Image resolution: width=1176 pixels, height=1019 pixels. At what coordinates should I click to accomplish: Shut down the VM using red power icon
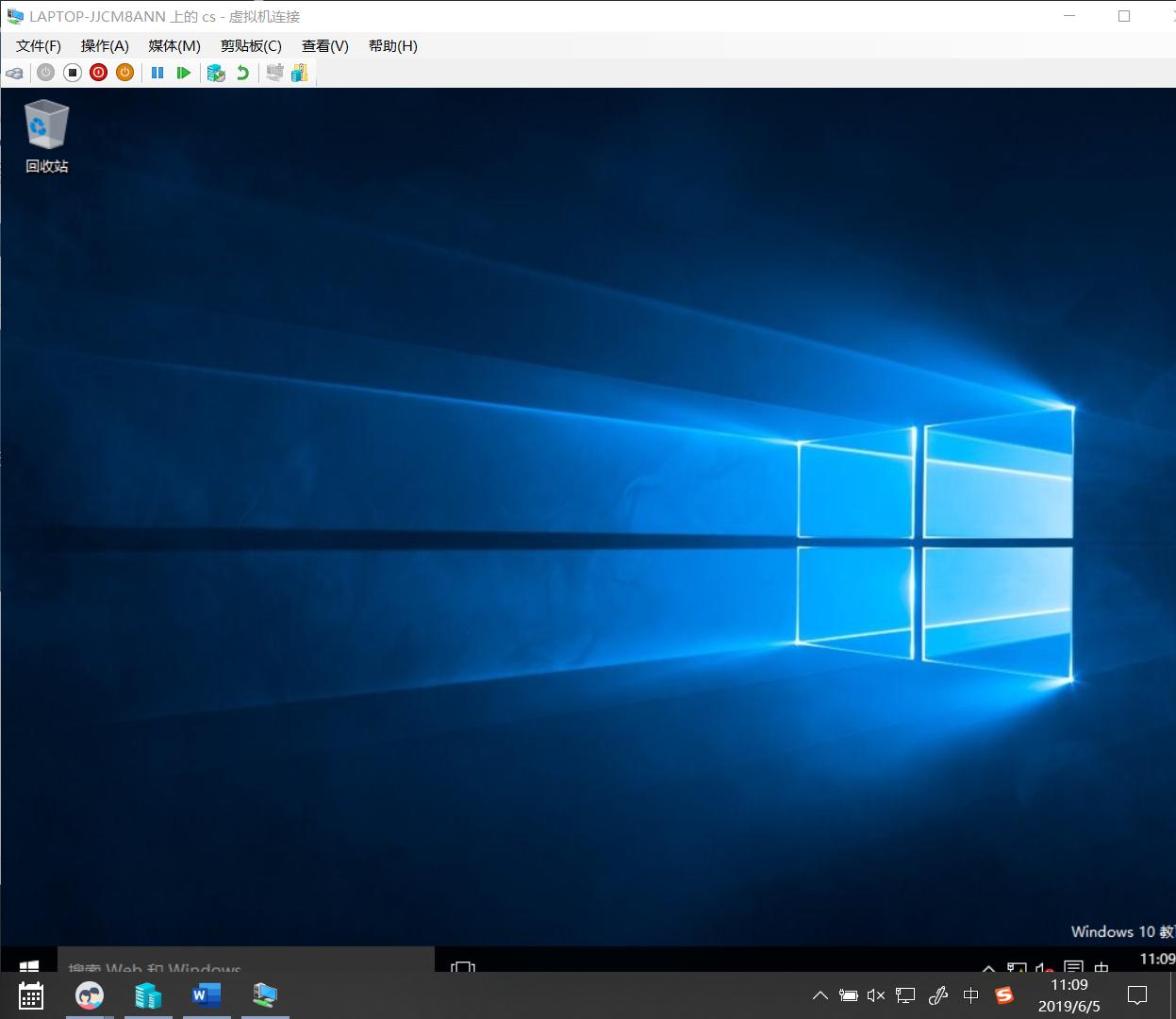98,73
